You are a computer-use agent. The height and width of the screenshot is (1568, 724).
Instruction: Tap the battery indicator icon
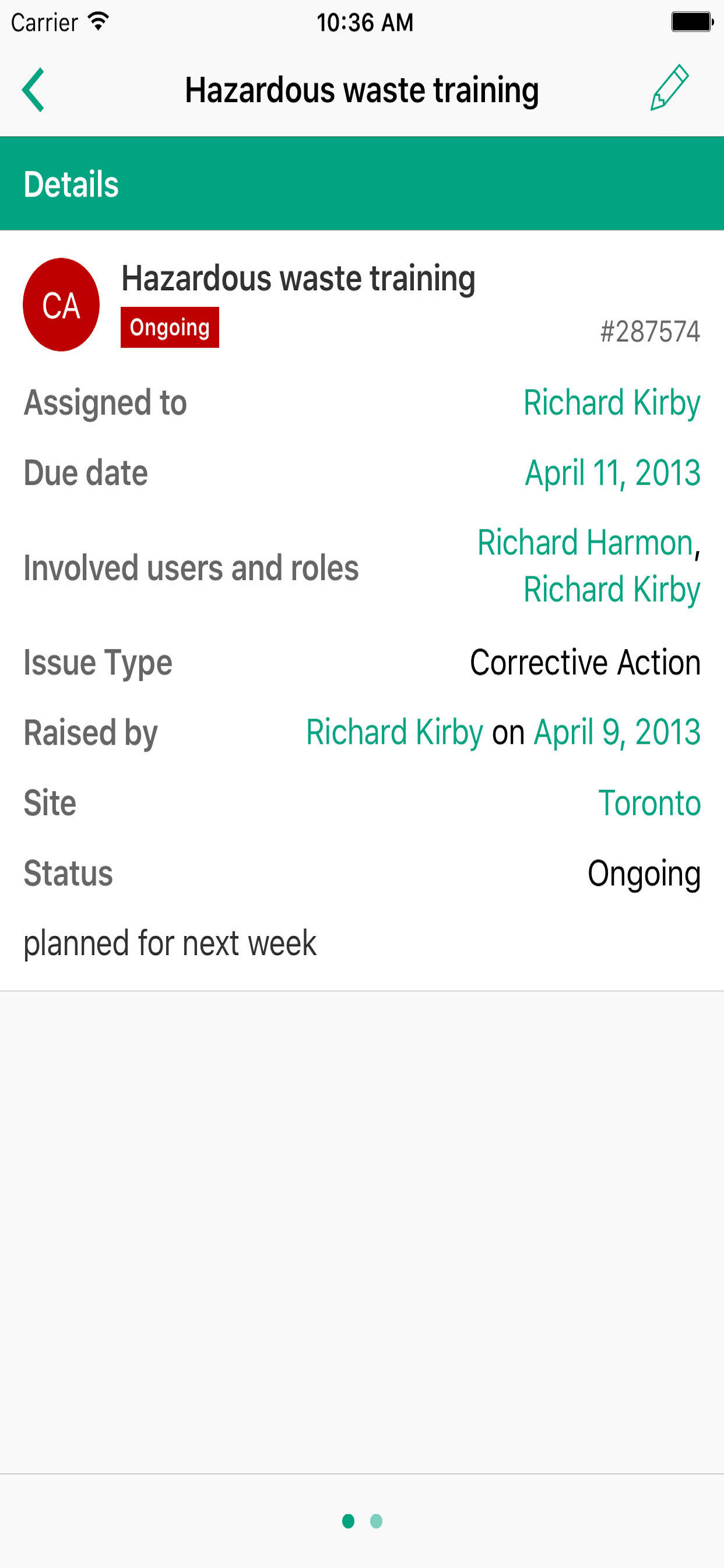[692, 22]
